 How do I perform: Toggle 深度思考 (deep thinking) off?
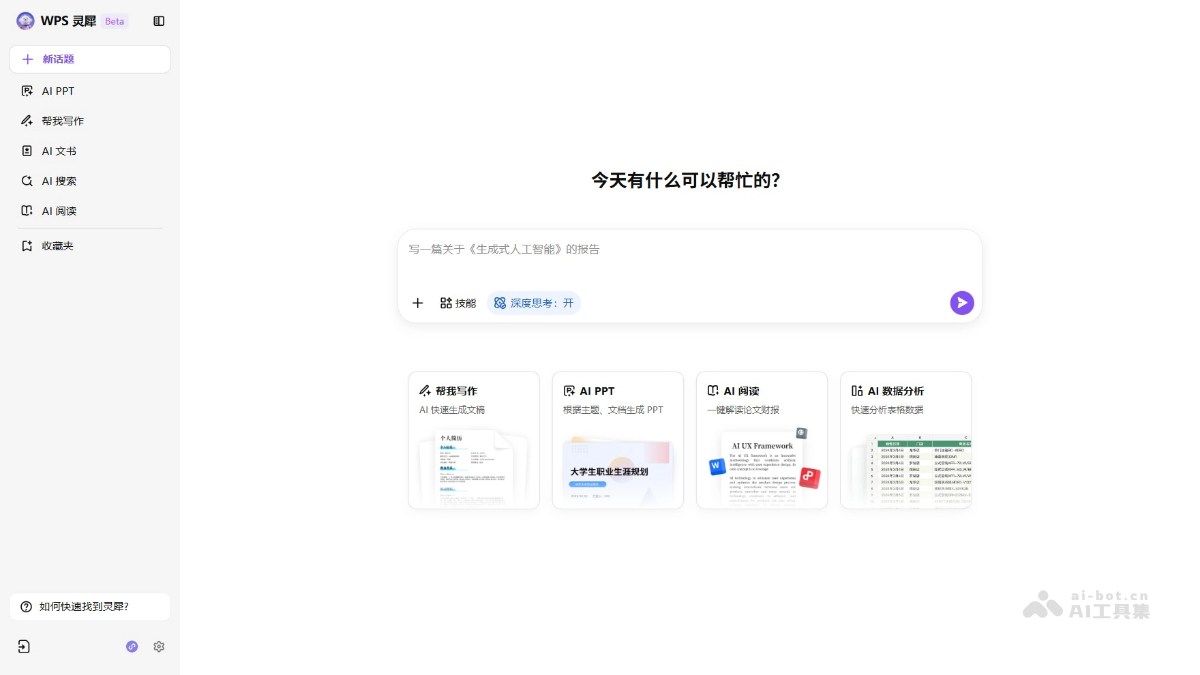pyautogui.click(x=534, y=302)
